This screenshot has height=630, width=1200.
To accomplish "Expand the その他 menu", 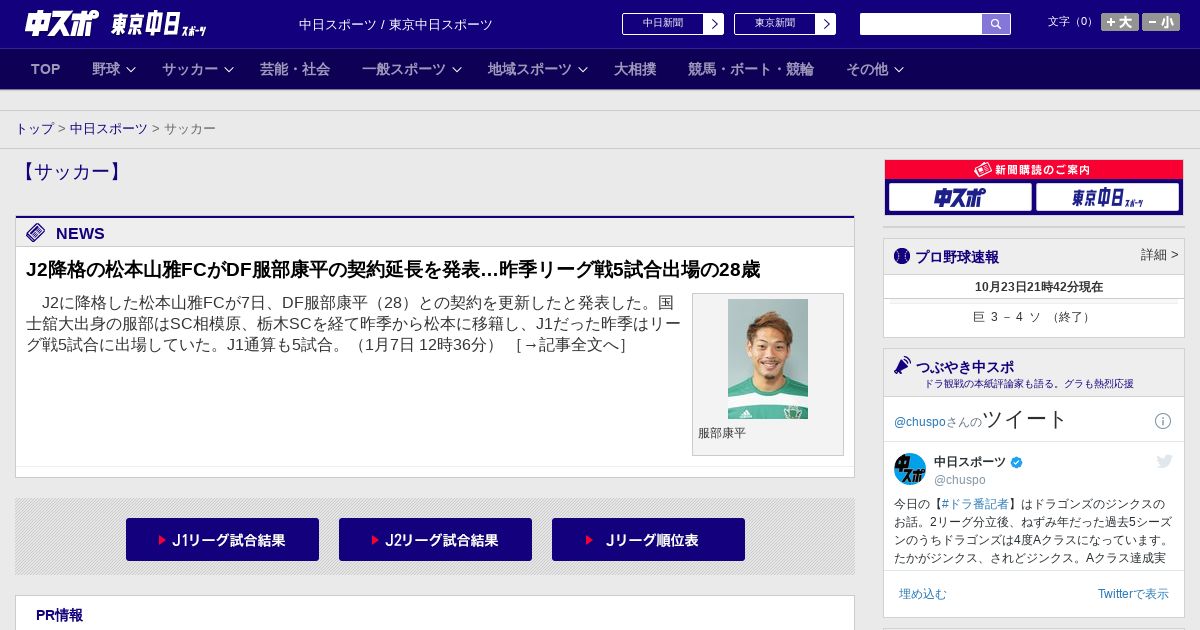I will (875, 69).
